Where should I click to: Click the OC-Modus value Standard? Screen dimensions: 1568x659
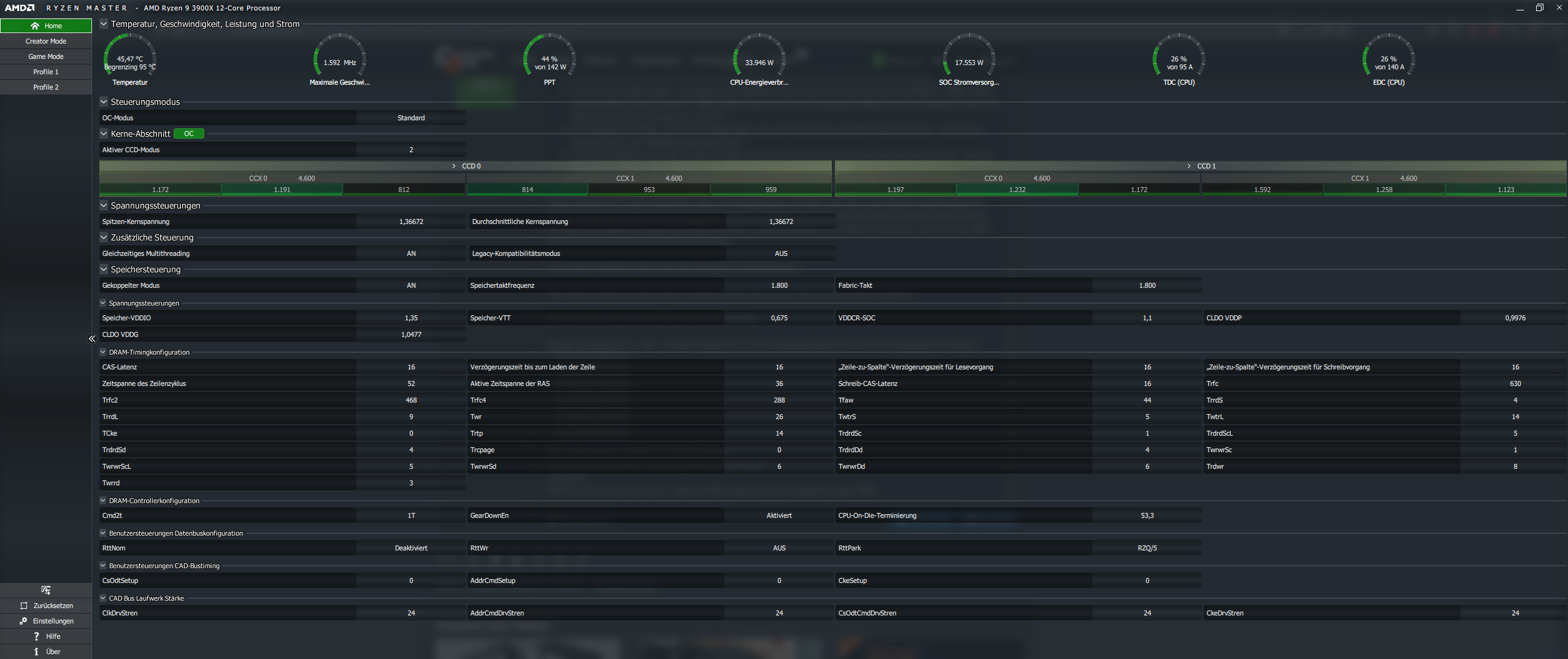click(x=411, y=118)
